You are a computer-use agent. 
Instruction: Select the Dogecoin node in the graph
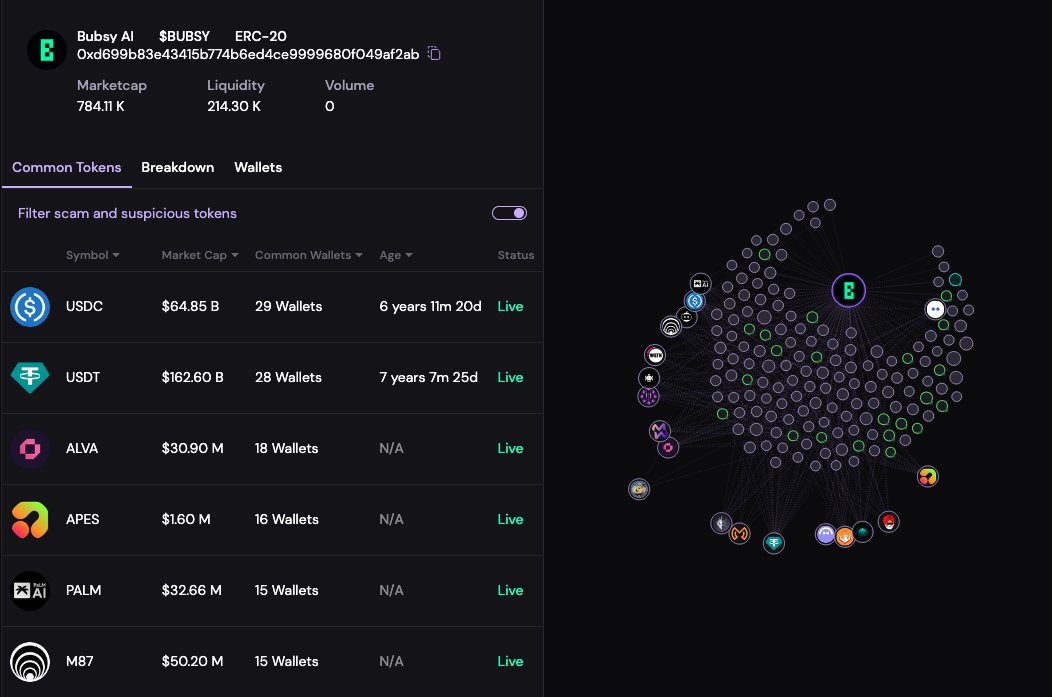(639, 489)
